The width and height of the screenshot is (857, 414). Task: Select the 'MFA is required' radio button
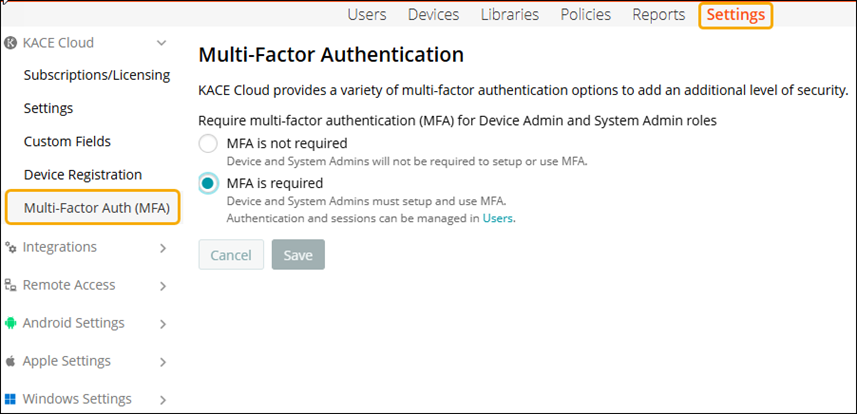click(208, 183)
